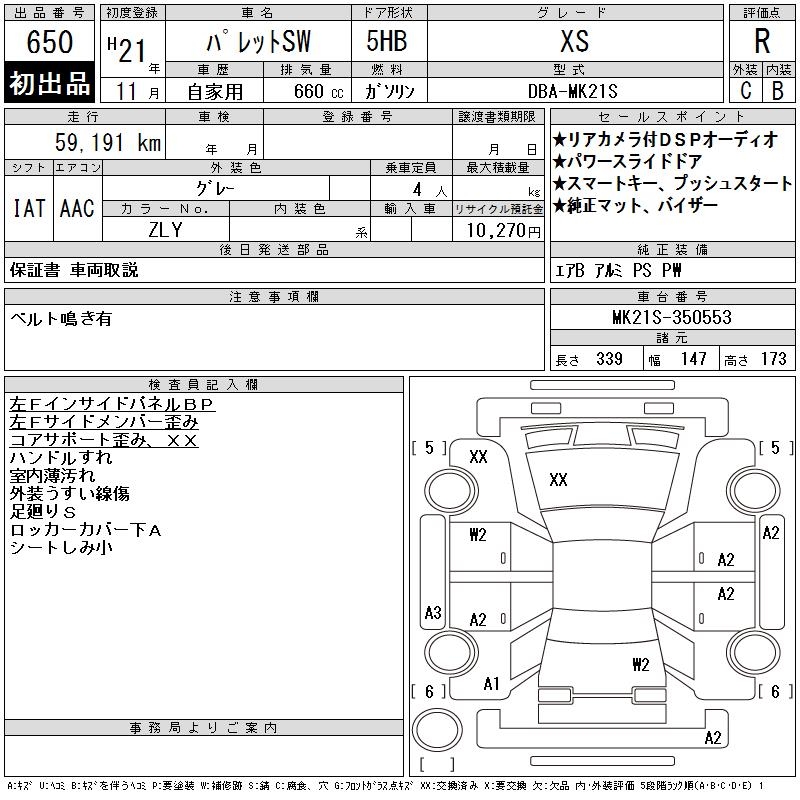Viewport: 800px width, 800px height.
Task: Click A1 mark on left rear quarter
Action: click(x=491, y=684)
